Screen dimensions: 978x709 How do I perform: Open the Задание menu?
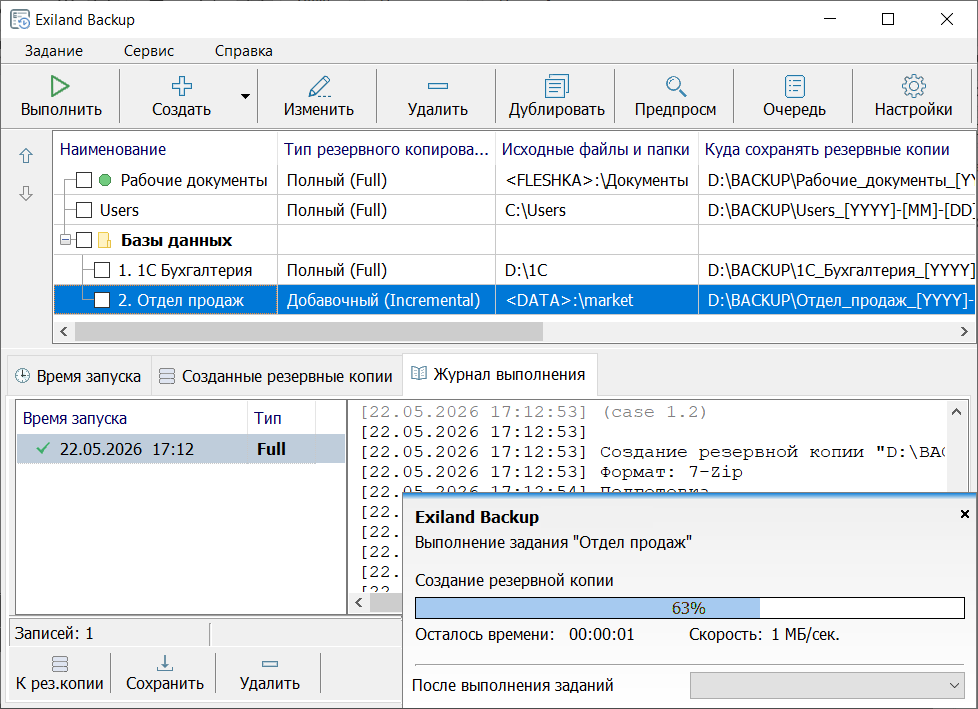click(54, 51)
